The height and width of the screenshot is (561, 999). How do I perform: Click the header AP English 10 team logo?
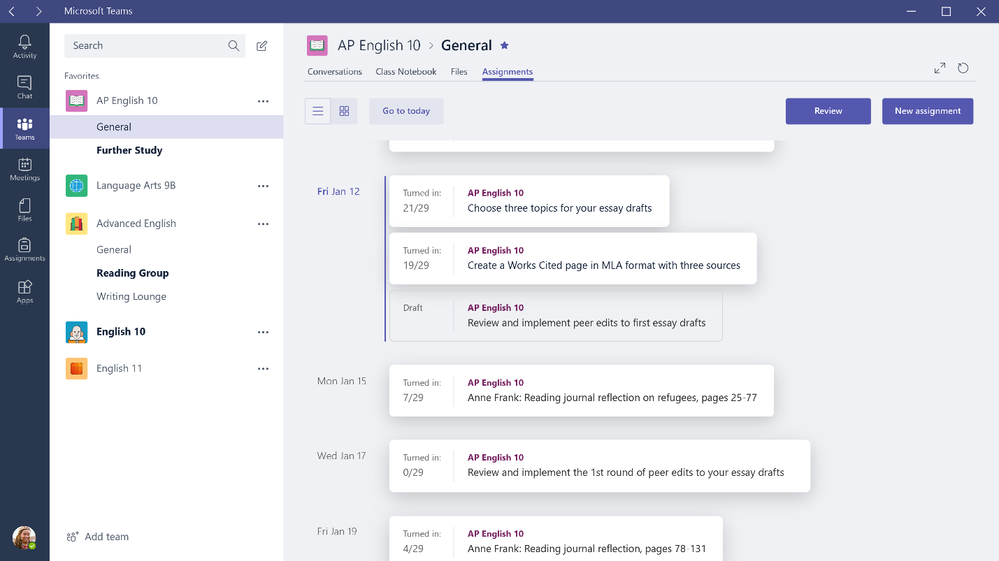(317, 45)
